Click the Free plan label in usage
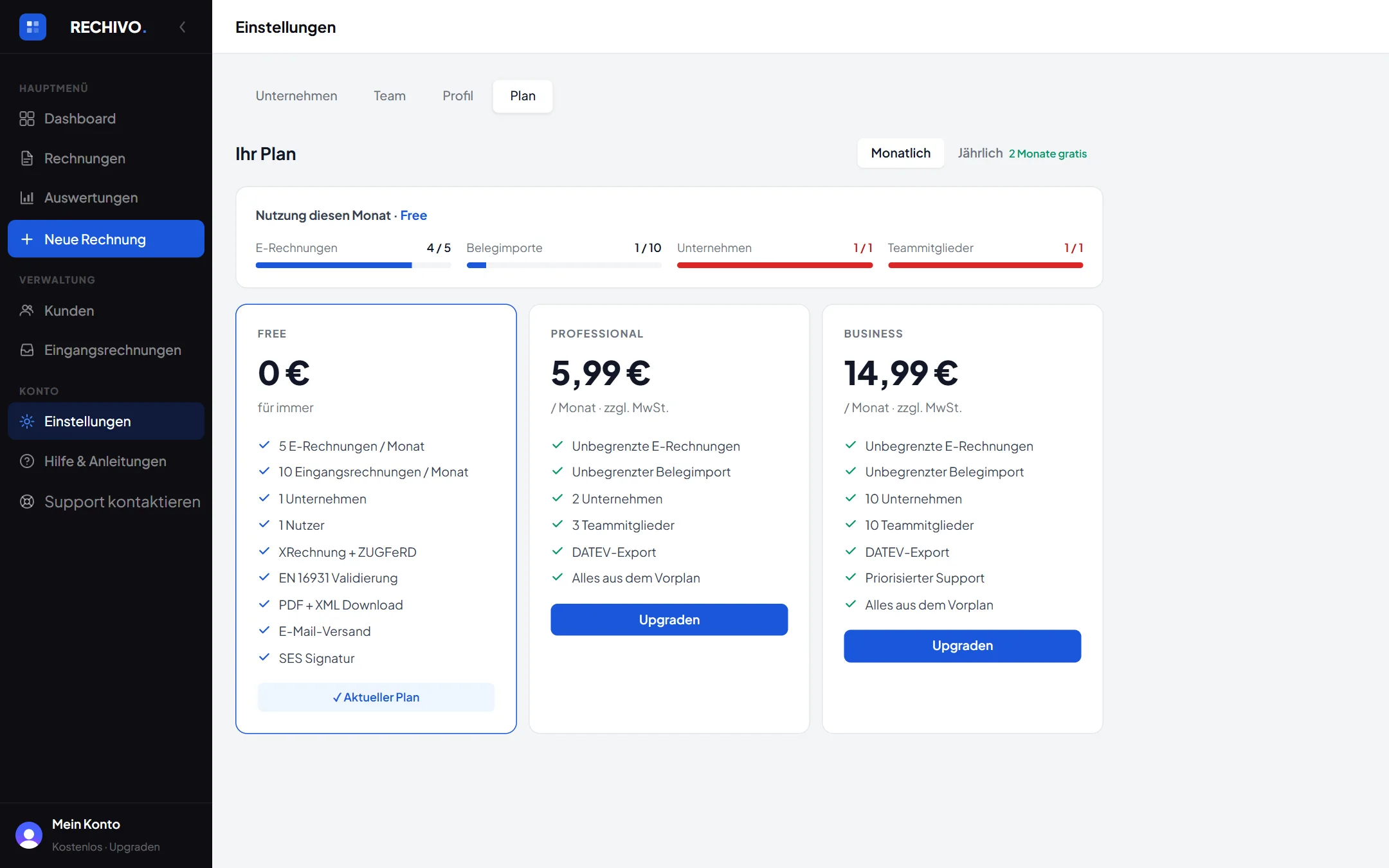 [413, 215]
